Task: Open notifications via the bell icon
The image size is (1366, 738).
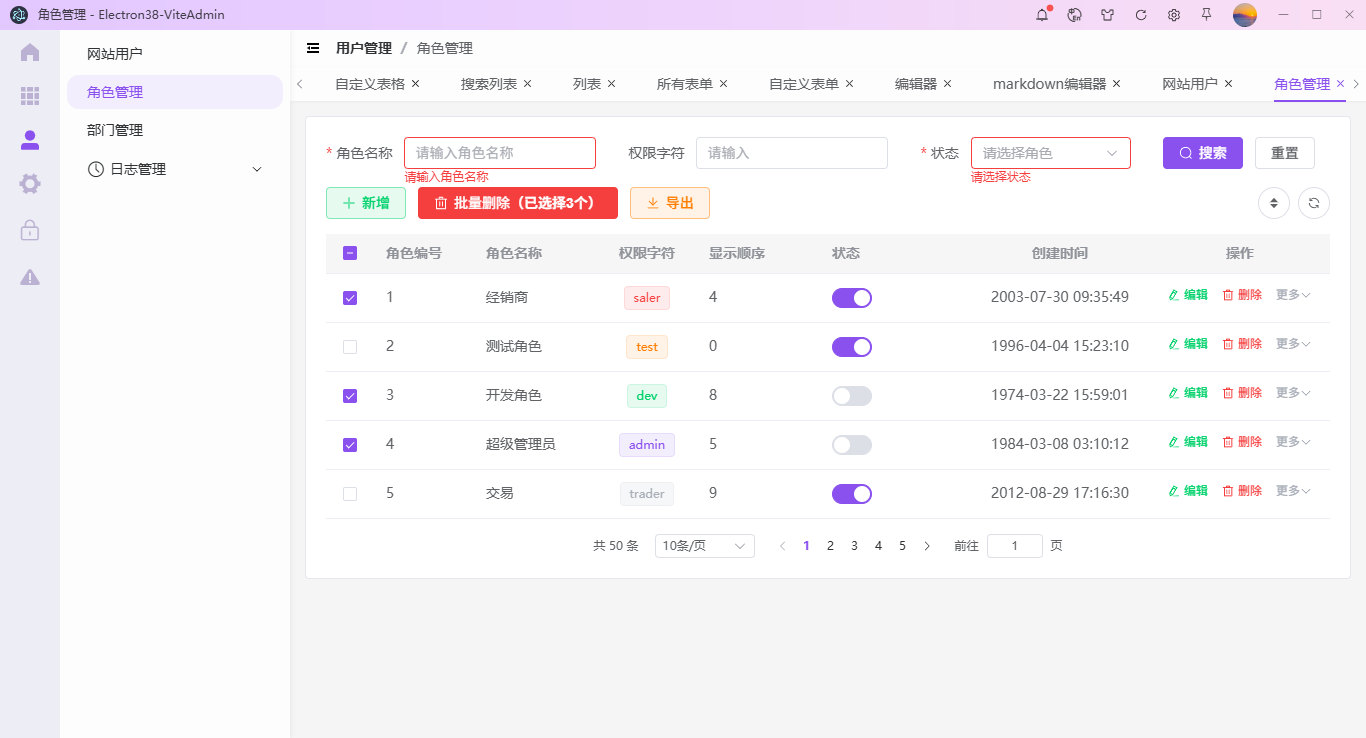Action: point(1041,15)
